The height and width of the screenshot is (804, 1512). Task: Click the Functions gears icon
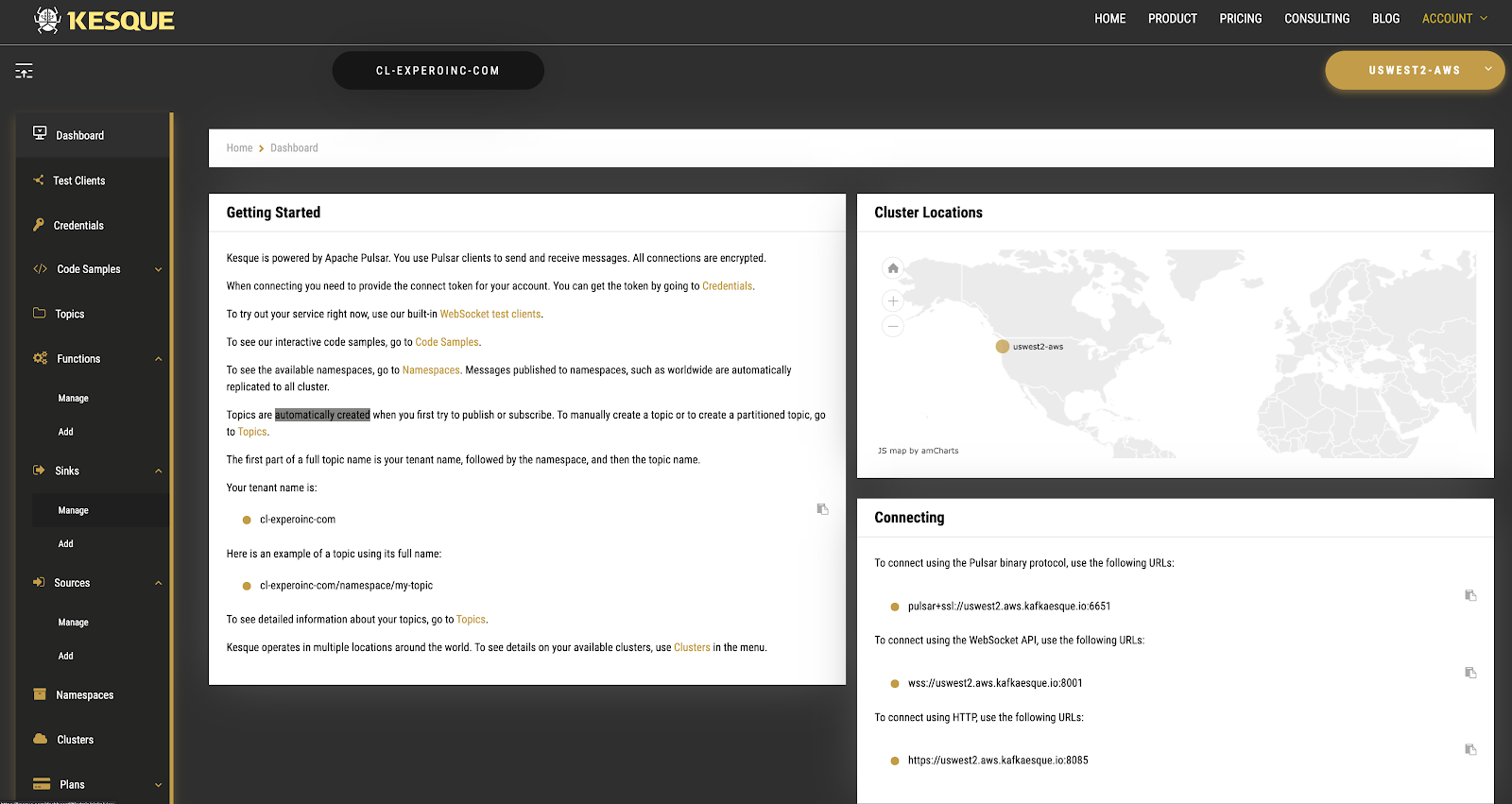40,358
